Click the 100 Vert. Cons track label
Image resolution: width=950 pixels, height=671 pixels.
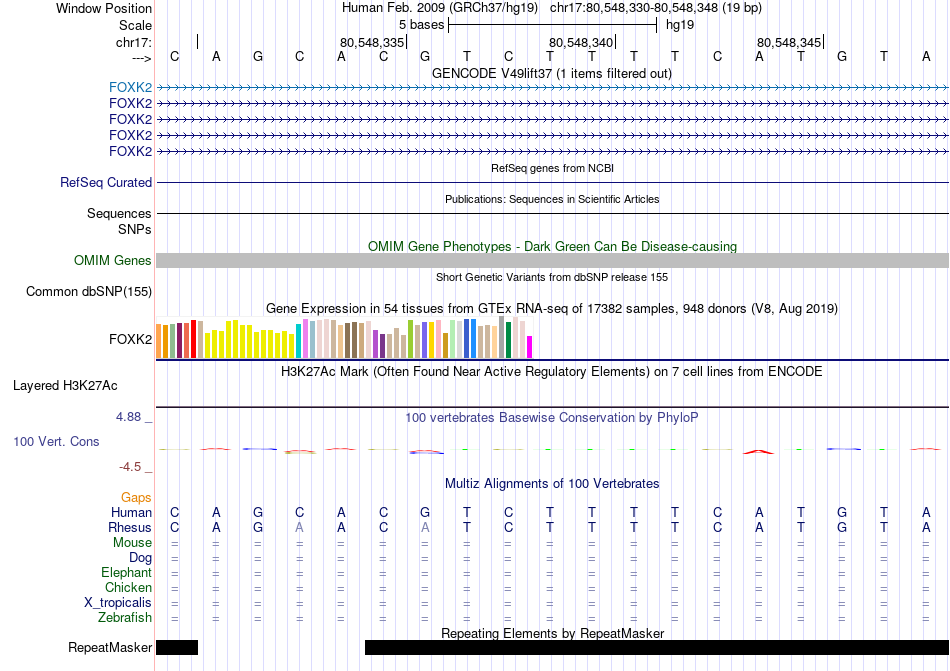coord(56,441)
